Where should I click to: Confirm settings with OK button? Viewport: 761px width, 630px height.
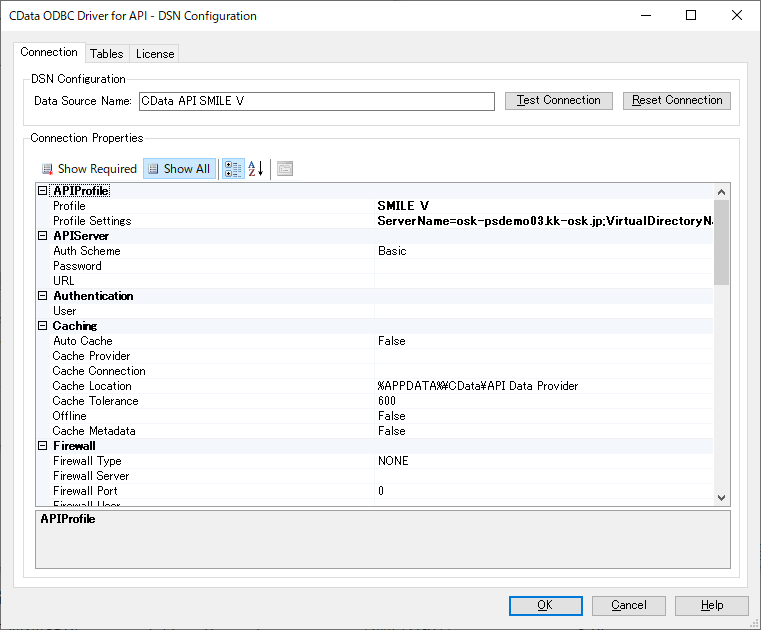coord(545,605)
